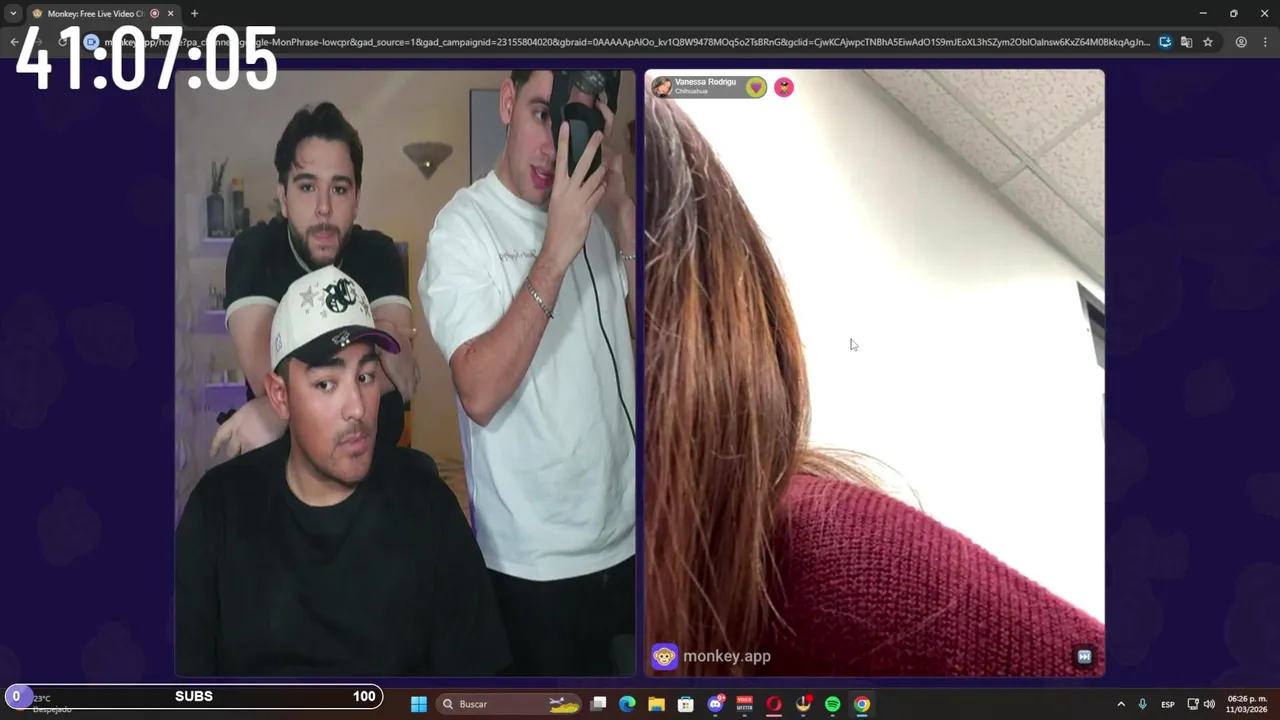
Task: Expand hidden system tray icons
Action: click(x=1120, y=704)
